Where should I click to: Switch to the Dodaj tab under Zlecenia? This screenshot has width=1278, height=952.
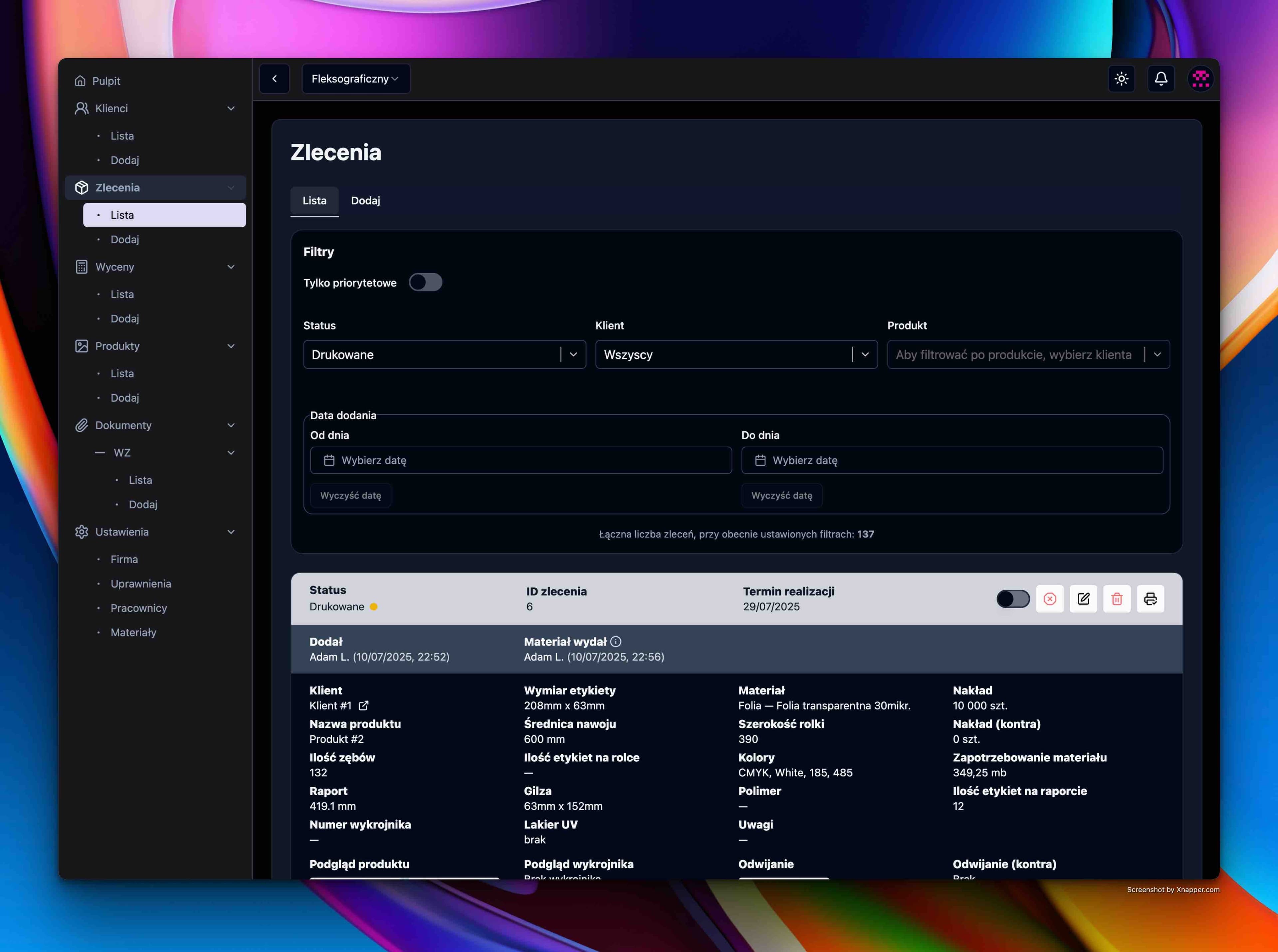(x=365, y=201)
